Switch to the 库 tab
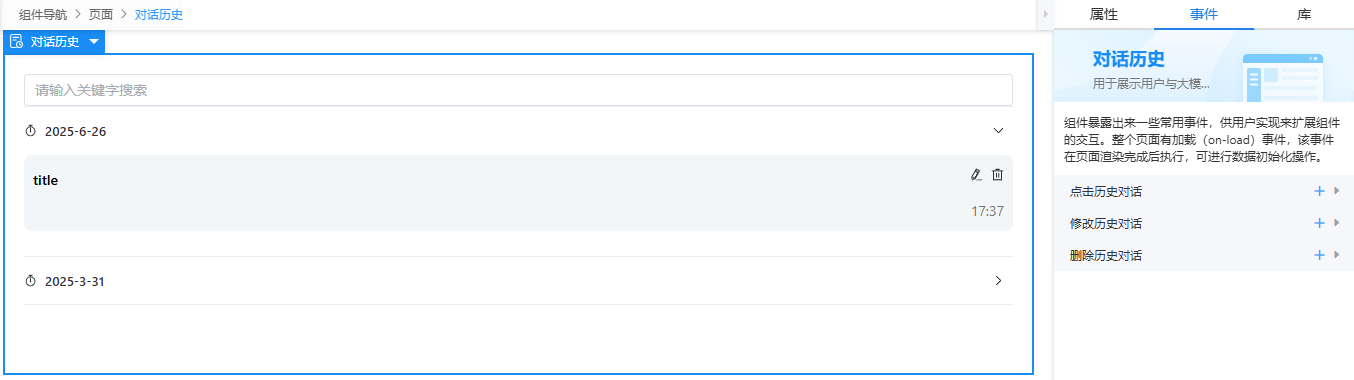The height and width of the screenshot is (380, 1354). point(1304,14)
